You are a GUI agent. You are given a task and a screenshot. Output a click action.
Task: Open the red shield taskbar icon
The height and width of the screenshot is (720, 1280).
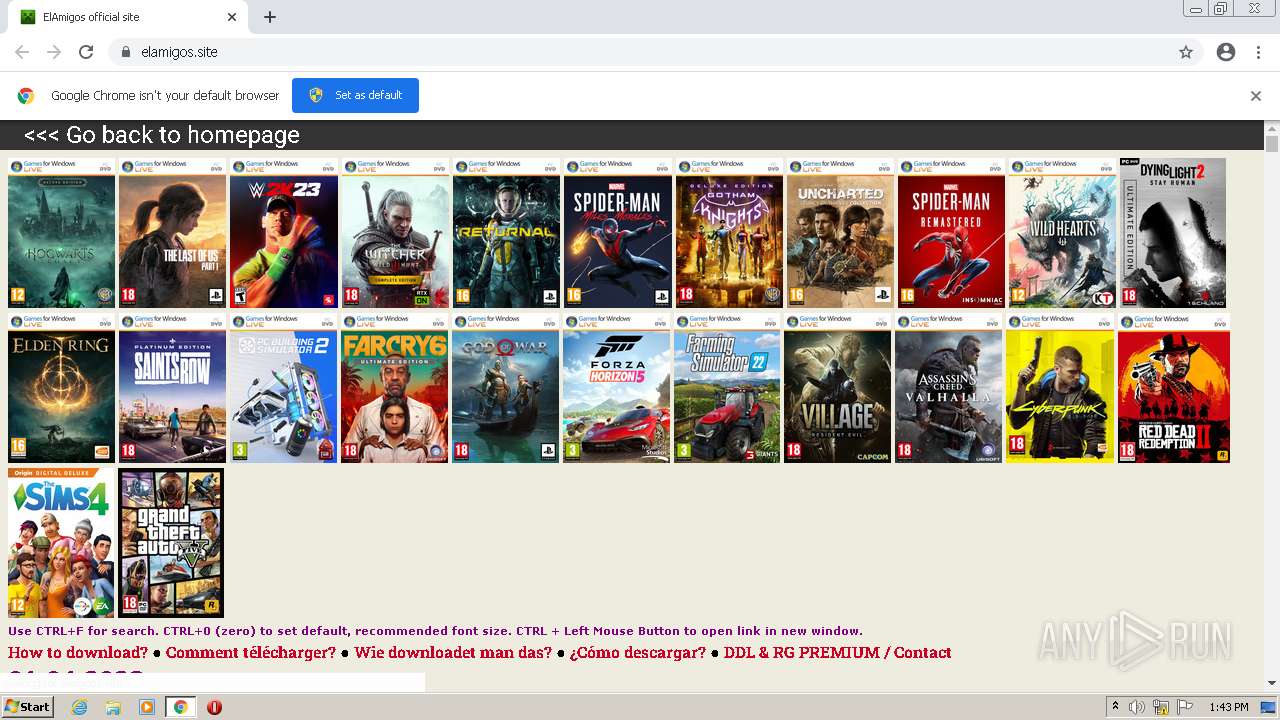tap(214, 707)
